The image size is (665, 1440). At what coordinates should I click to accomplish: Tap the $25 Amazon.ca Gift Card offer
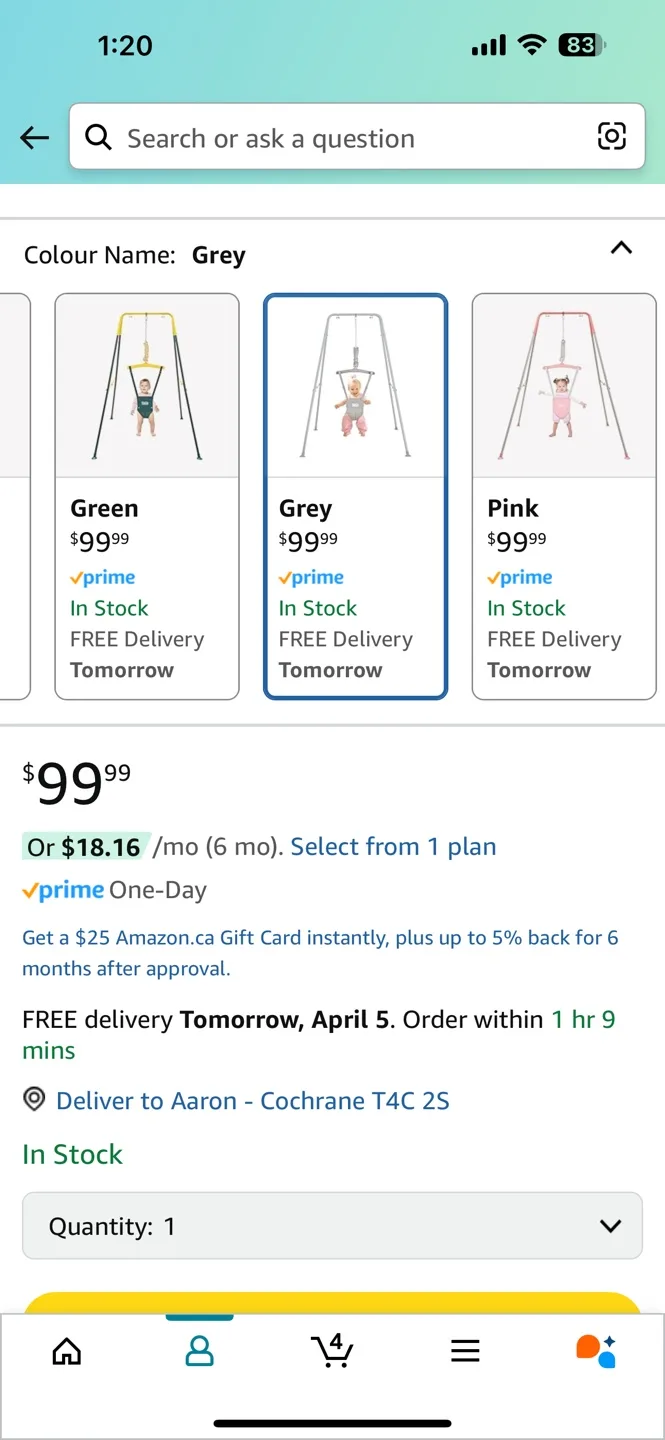320,953
